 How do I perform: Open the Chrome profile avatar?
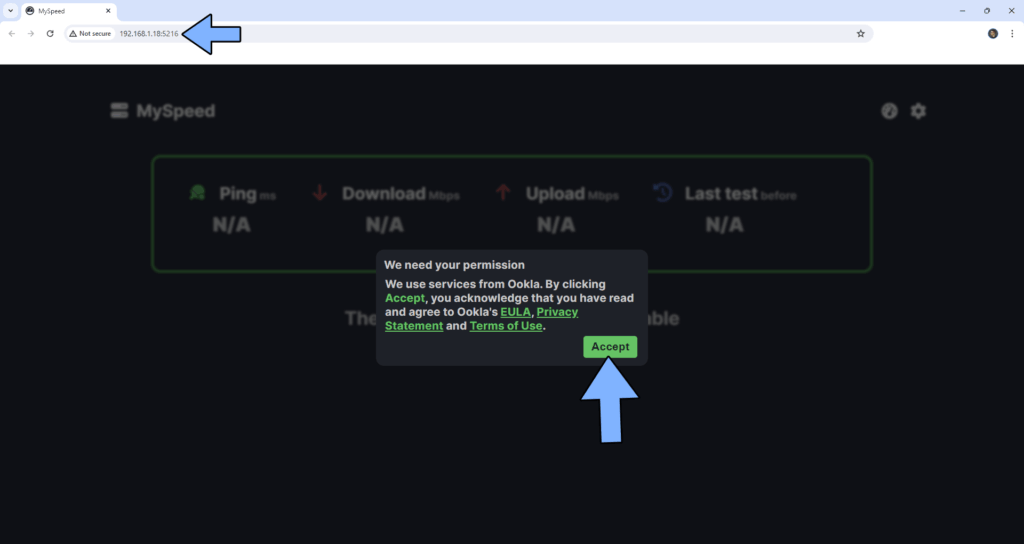pos(993,33)
